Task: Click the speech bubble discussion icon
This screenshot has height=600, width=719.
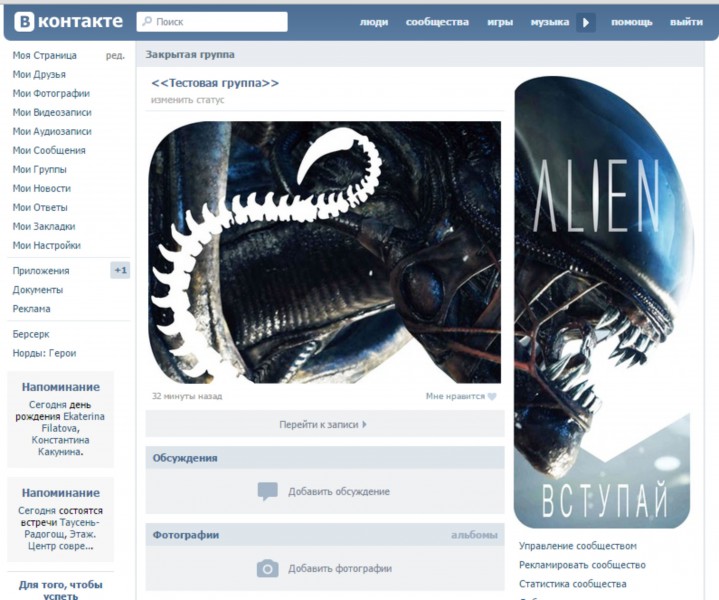Action: click(x=268, y=491)
